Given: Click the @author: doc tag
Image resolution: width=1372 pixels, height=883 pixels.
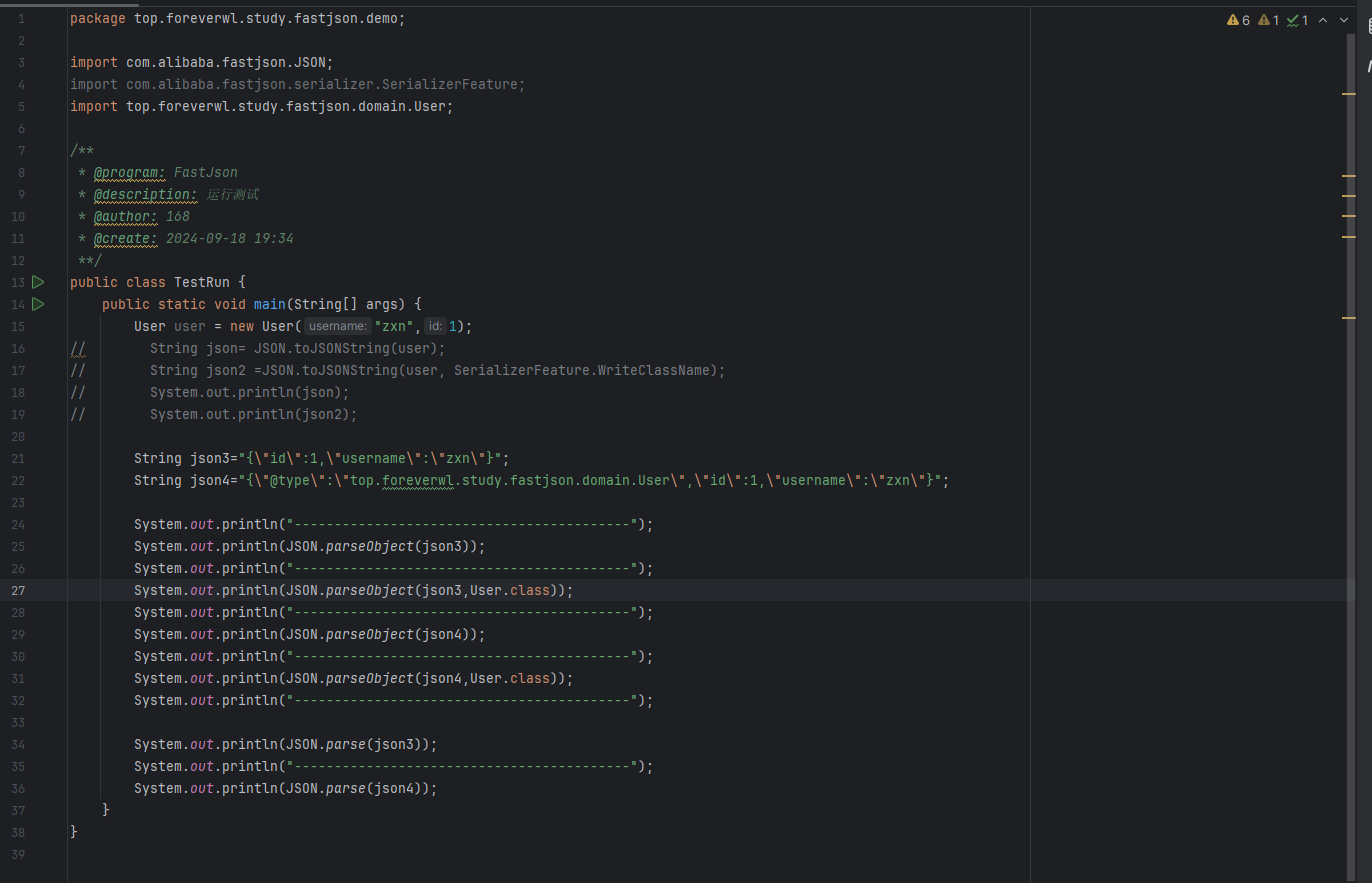Looking at the screenshot, I should coord(126,216).
